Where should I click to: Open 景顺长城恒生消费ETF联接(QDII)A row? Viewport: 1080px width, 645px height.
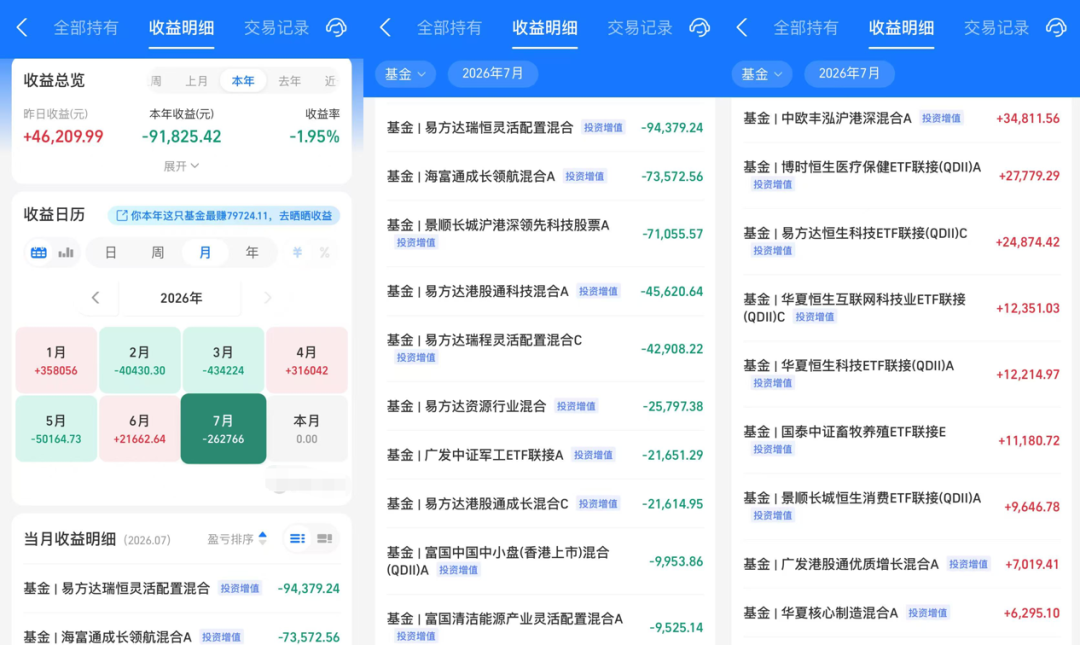coord(901,506)
